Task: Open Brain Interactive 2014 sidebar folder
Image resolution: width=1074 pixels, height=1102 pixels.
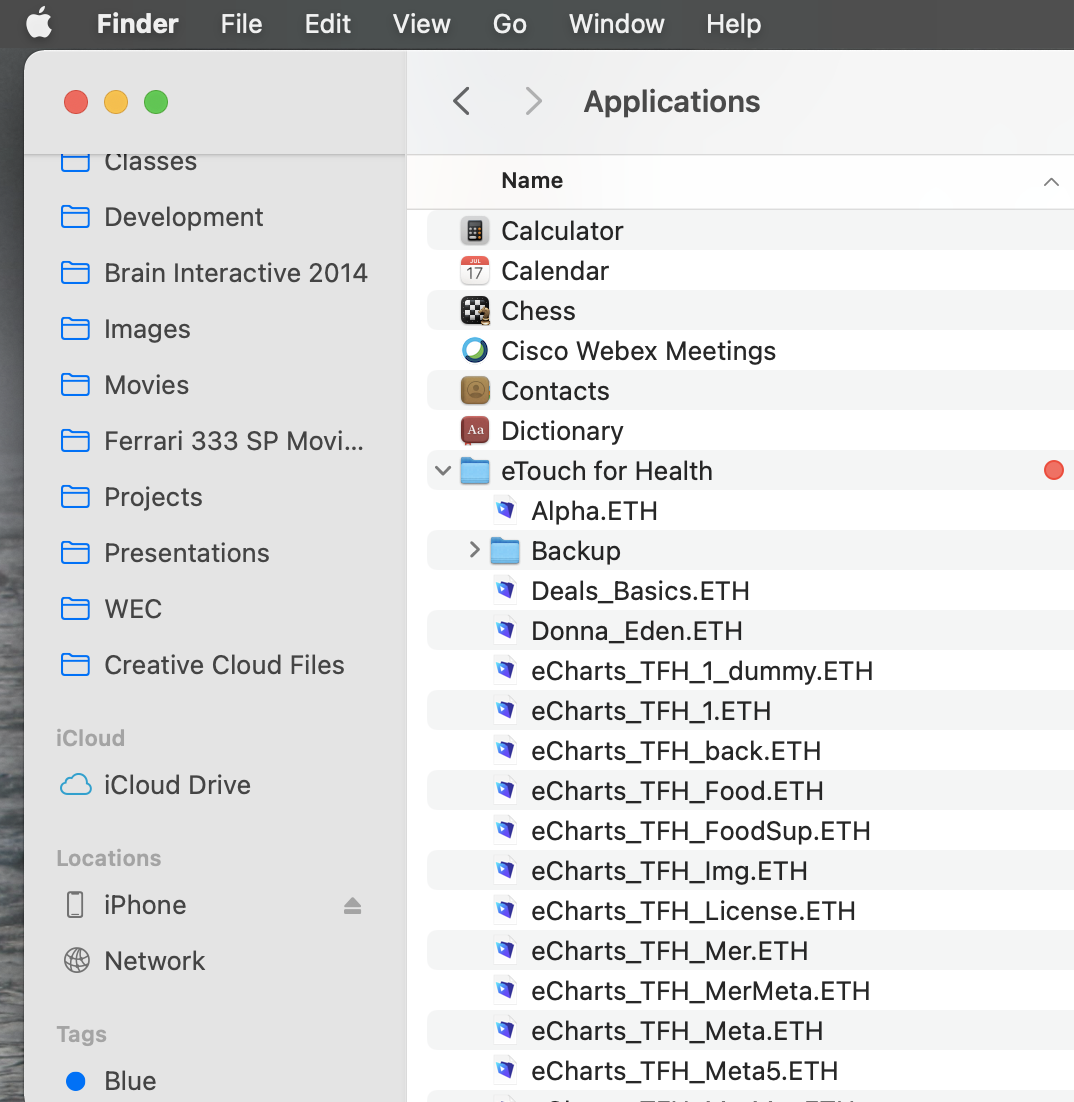Action: pos(236,273)
